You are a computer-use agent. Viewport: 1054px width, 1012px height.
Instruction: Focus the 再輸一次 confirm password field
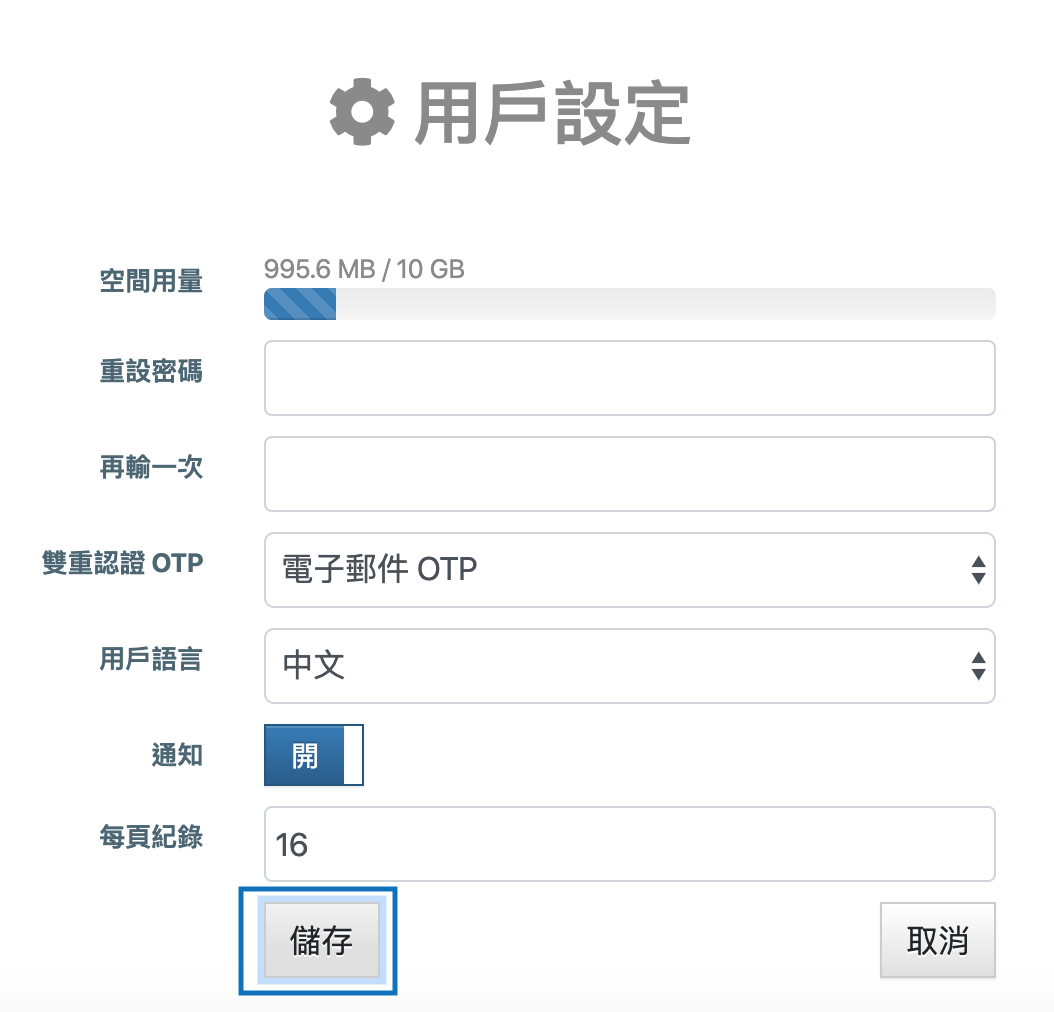click(629, 474)
